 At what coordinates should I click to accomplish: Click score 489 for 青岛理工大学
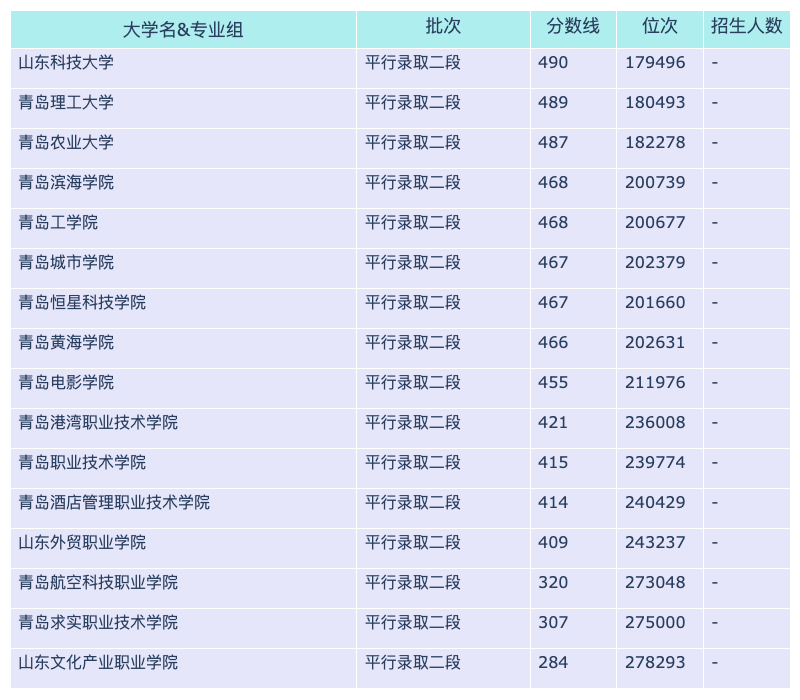pyautogui.click(x=553, y=102)
